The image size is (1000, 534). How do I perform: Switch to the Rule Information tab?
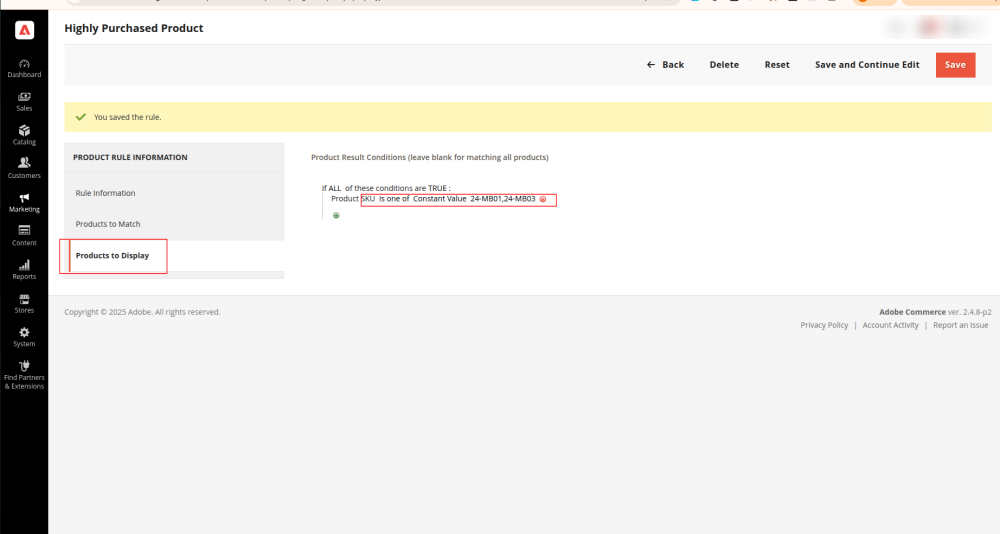click(x=105, y=193)
